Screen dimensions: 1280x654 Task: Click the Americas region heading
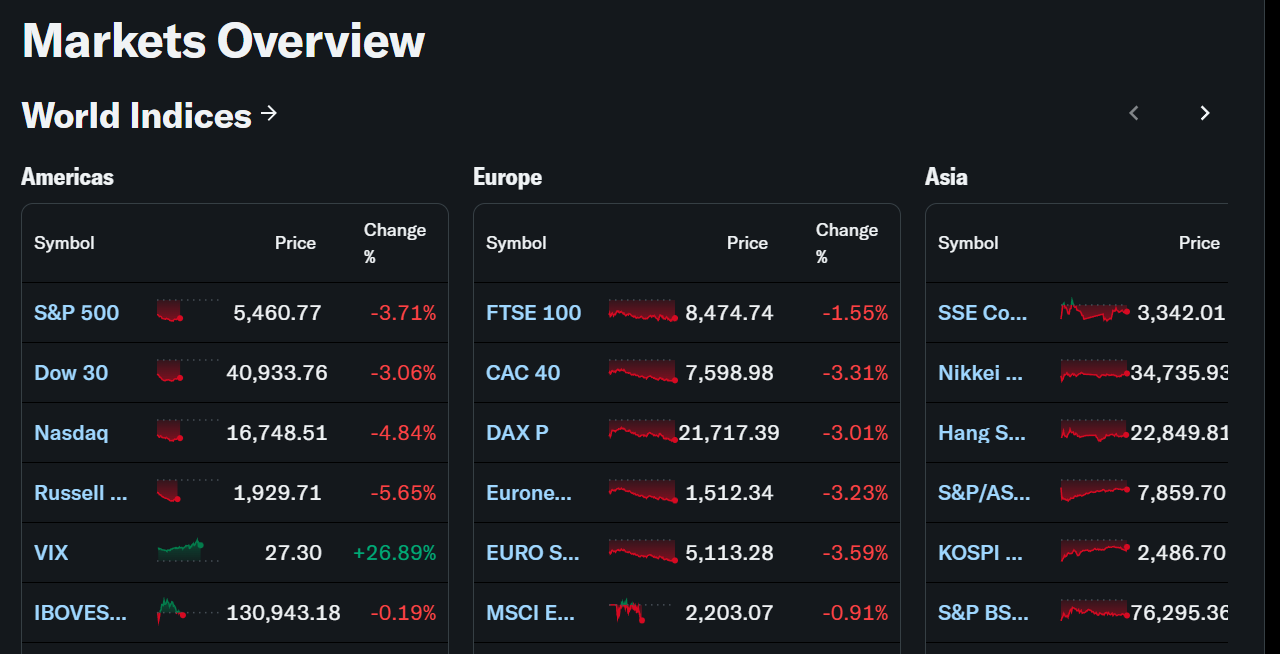(67, 177)
